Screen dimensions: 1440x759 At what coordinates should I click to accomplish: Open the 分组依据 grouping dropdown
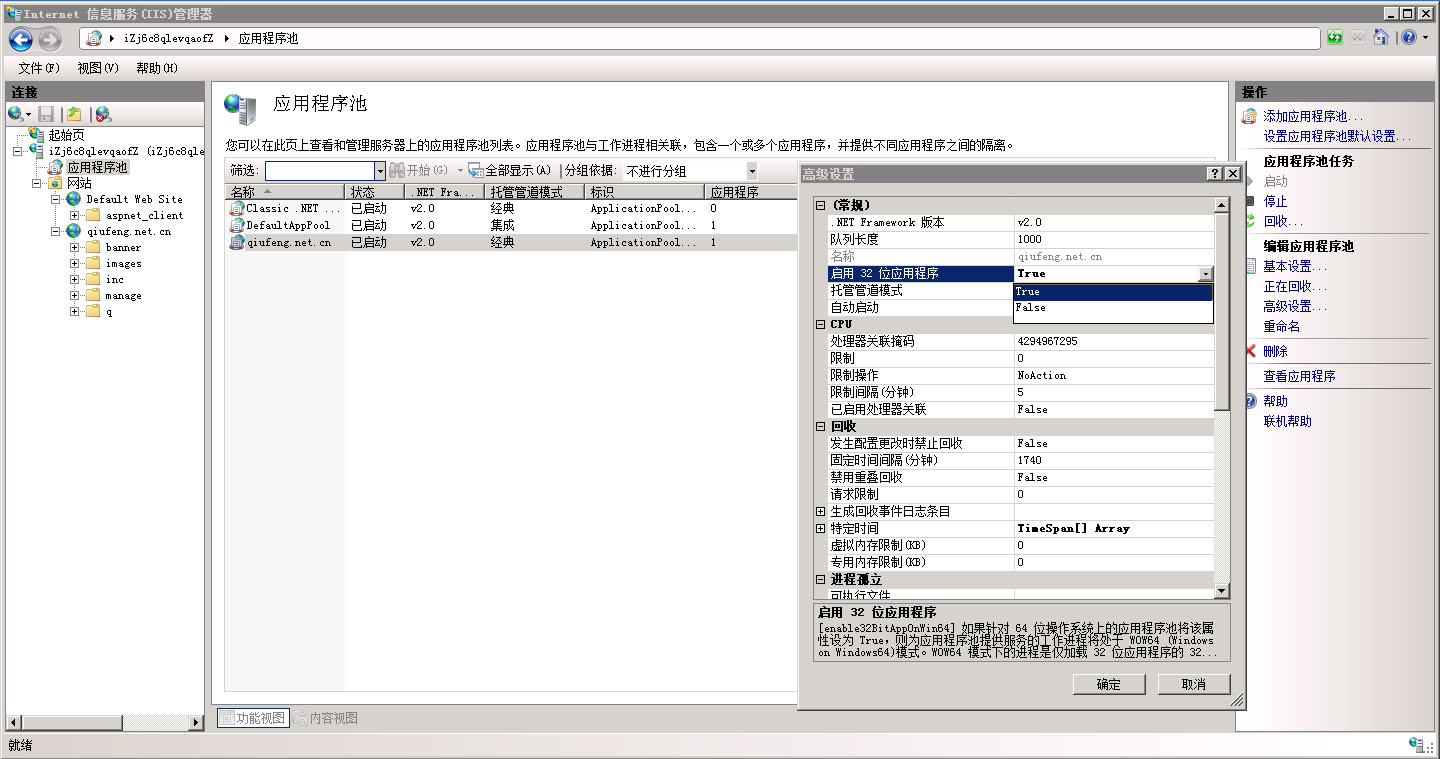tap(752, 171)
